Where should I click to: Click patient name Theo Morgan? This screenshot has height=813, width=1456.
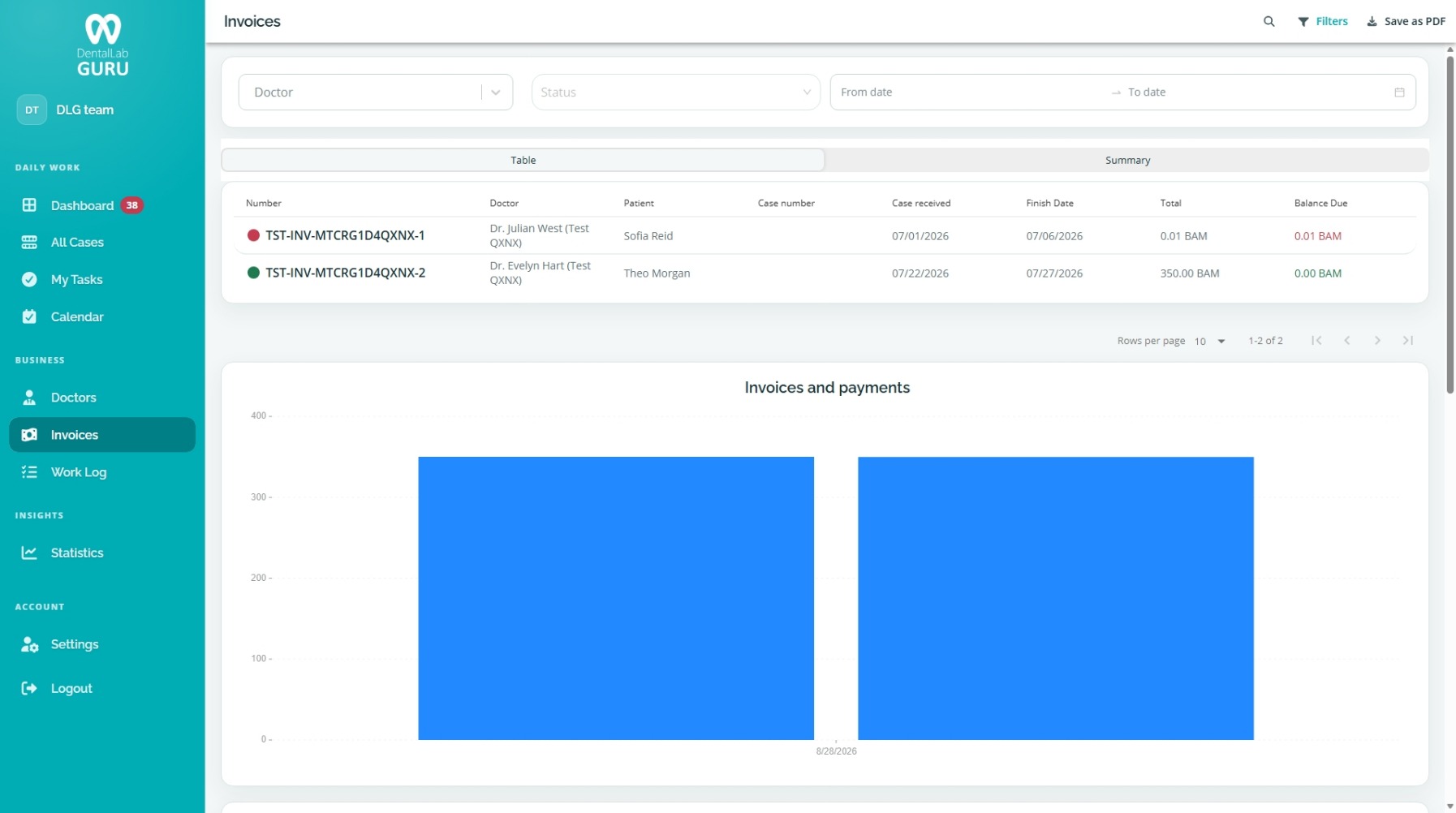[x=657, y=273]
